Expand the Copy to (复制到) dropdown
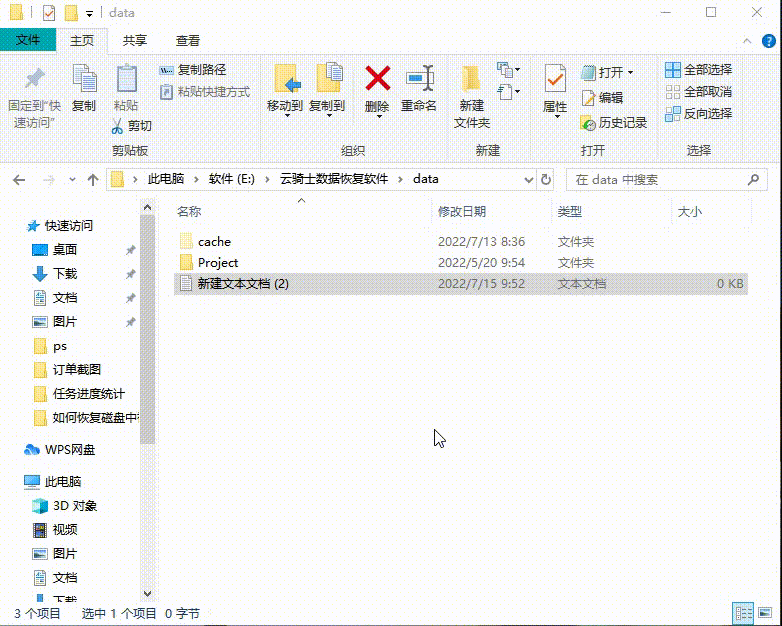Image resolution: width=782 pixels, height=626 pixels. (327, 116)
